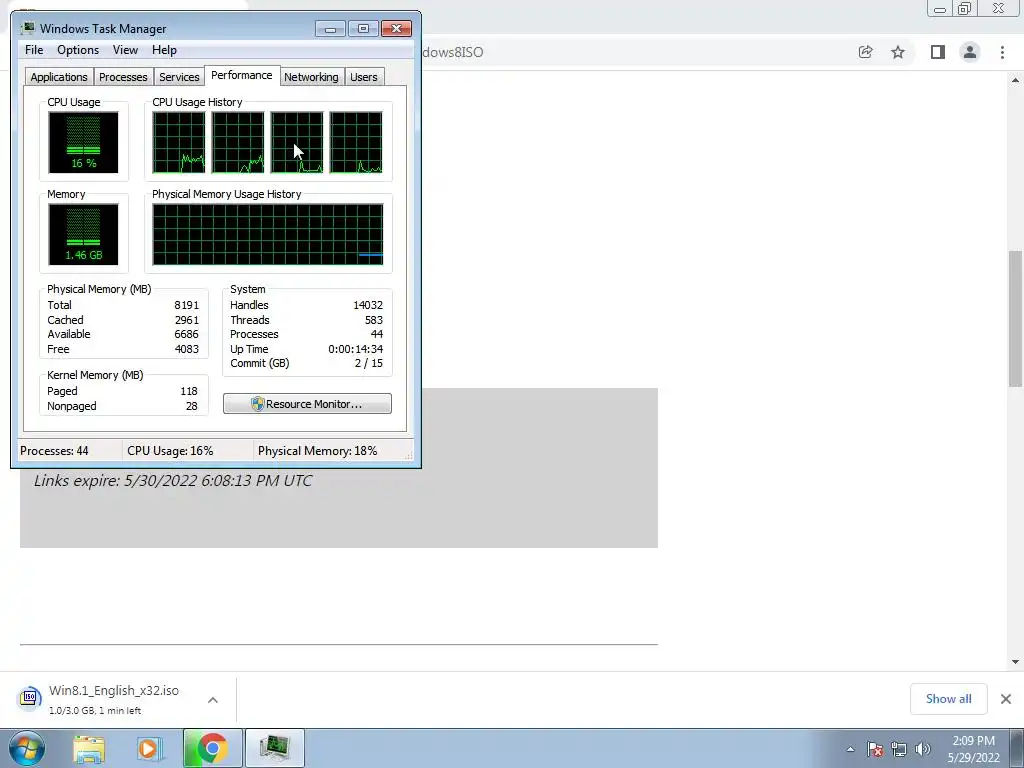Click the Threads value 583
The width and height of the screenshot is (1024, 768).
[374, 320]
